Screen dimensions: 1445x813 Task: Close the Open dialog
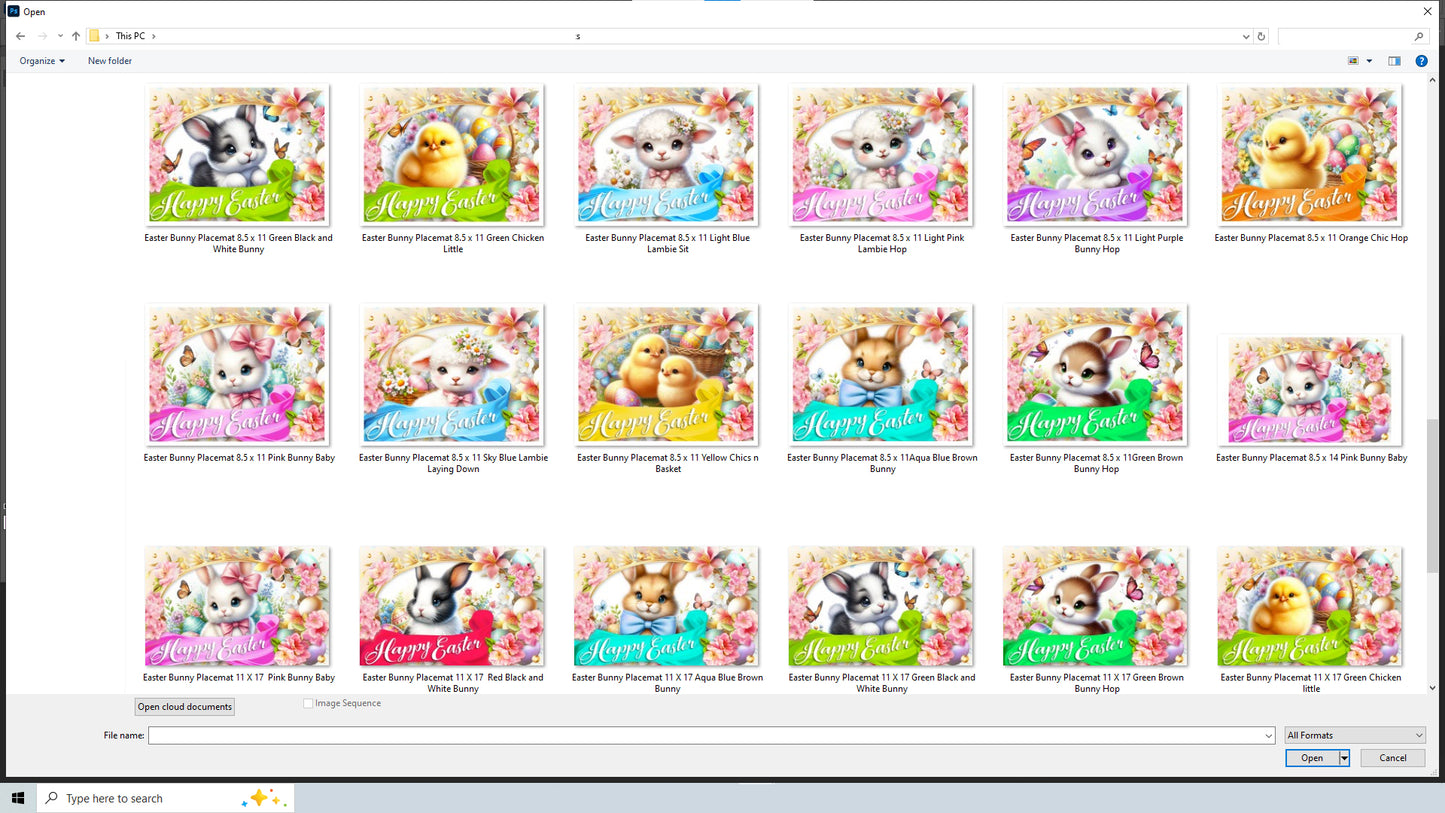[x=1427, y=11]
